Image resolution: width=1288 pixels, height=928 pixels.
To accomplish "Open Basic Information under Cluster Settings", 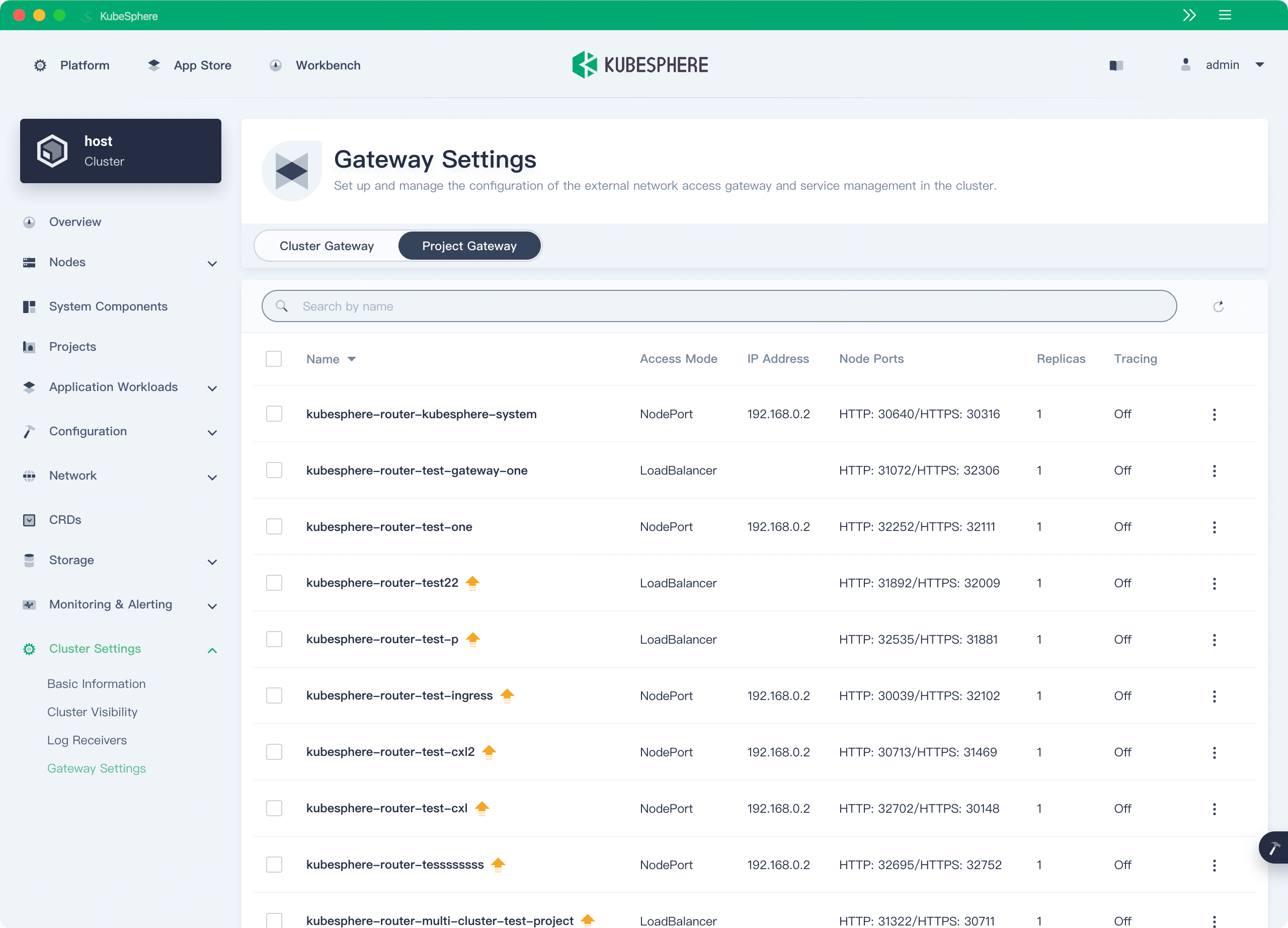I will click(x=97, y=683).
